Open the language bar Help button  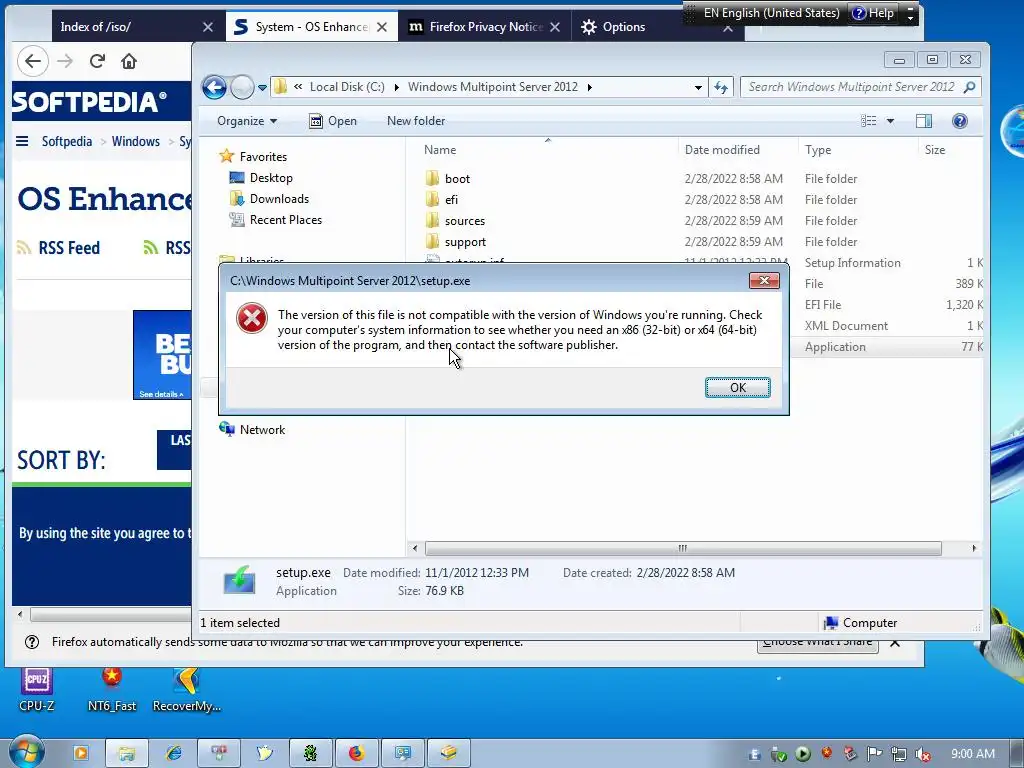click(x=873, y=13)
